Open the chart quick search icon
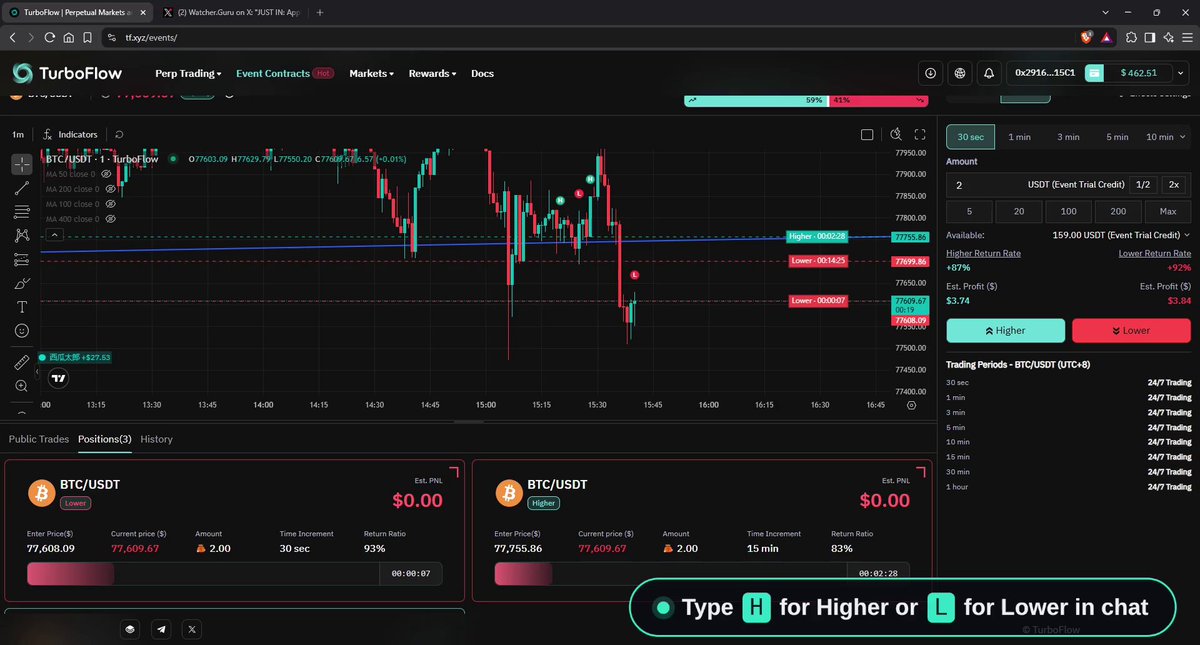The height and width of the screenshot is (645, 1200). (x=896, y=135)
